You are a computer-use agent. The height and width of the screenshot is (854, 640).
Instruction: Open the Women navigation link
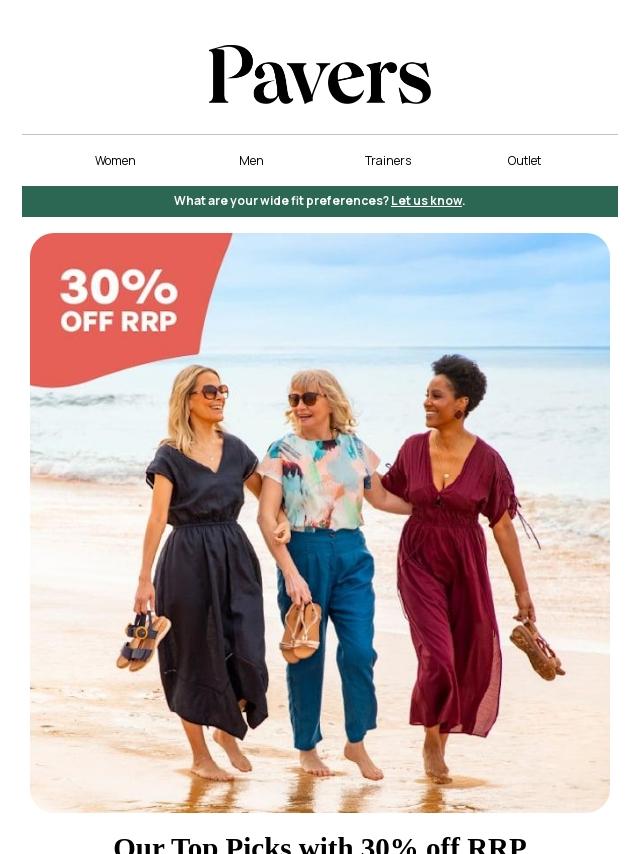pyautogui.click(x=115, y=161)
